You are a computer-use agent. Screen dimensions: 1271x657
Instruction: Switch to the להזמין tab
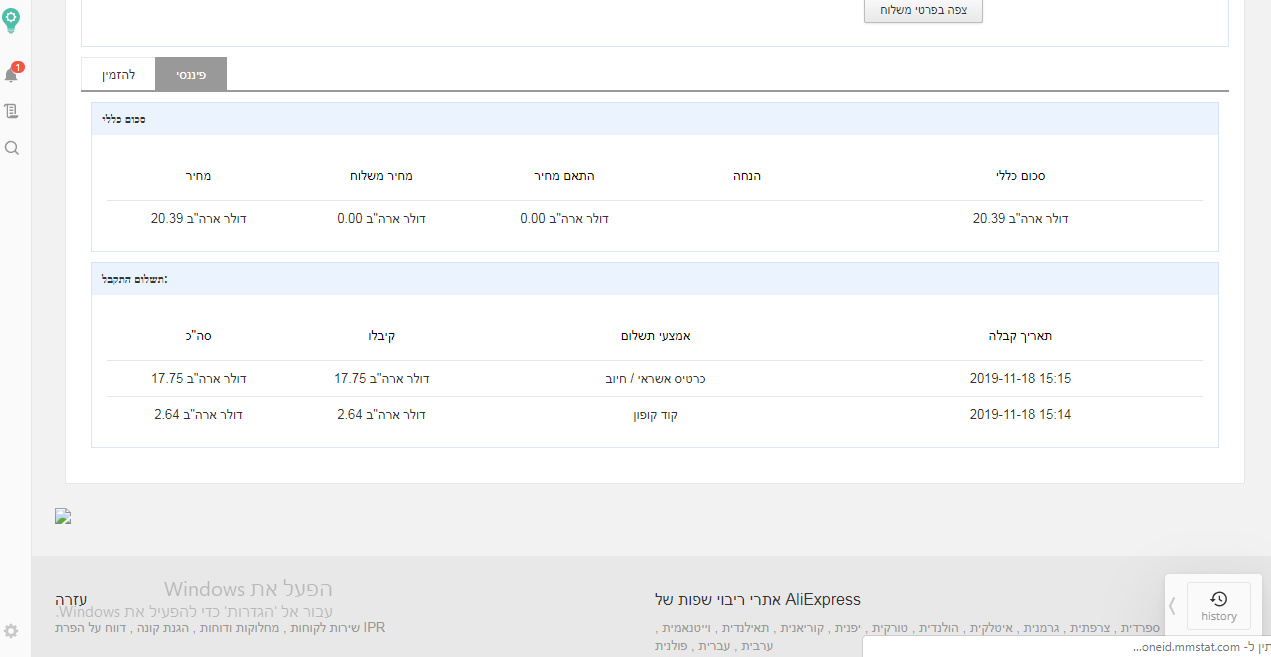click(x=119, y=73)
